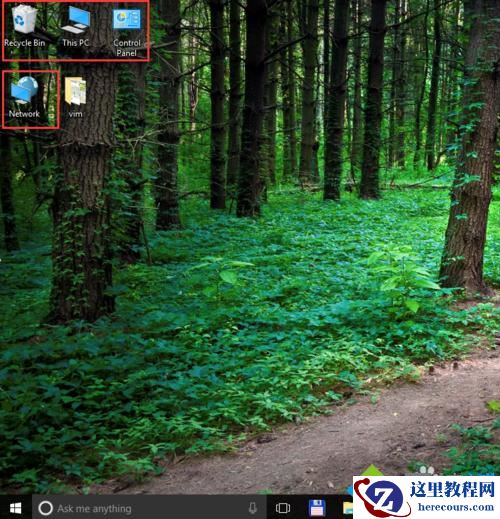Select the Control Panel desktop icon
The width and height of the screenshot is (500, 519).
[x=127, y=33]
